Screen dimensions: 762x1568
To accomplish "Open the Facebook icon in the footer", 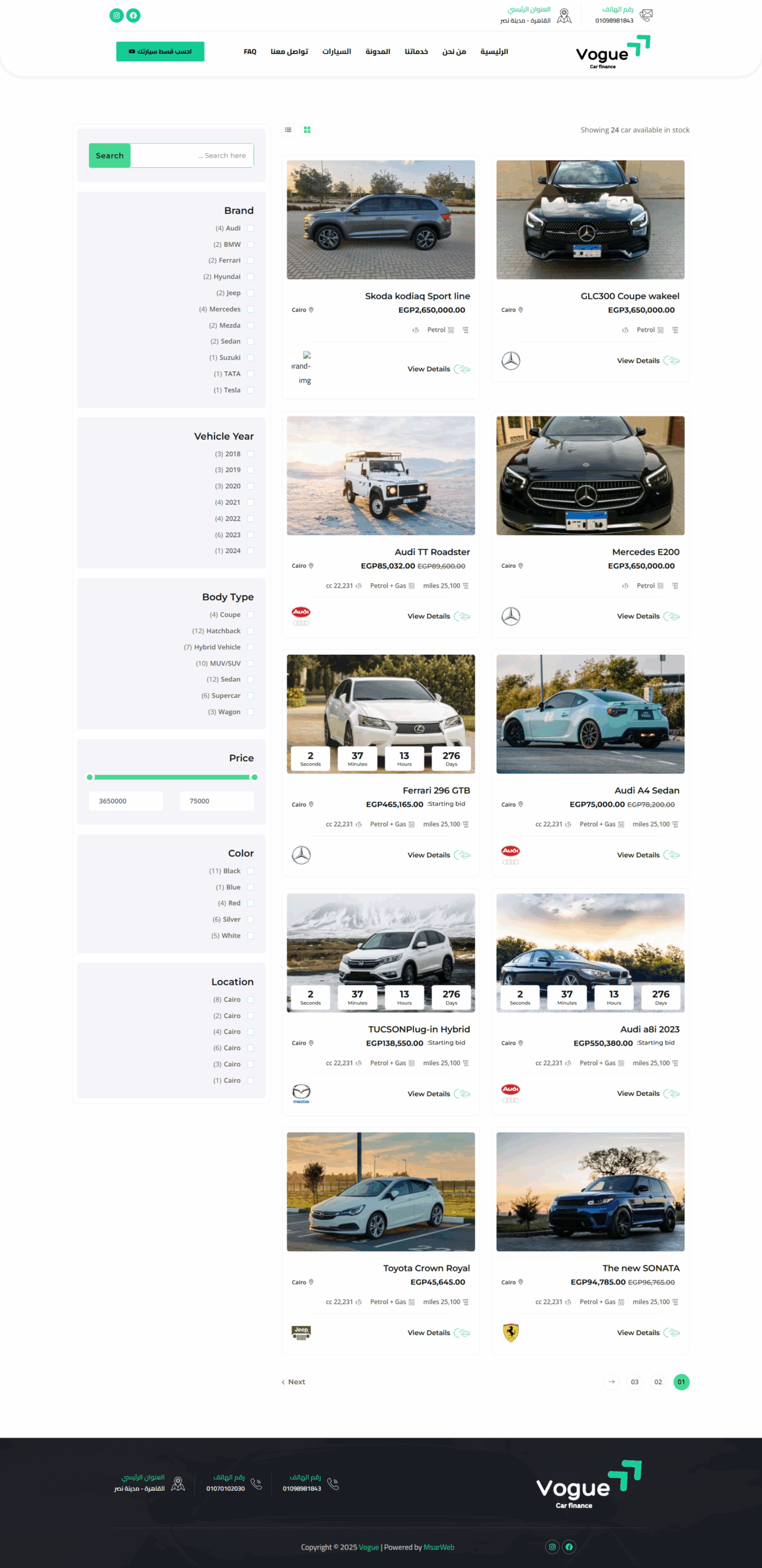I will click(569, 1547).
